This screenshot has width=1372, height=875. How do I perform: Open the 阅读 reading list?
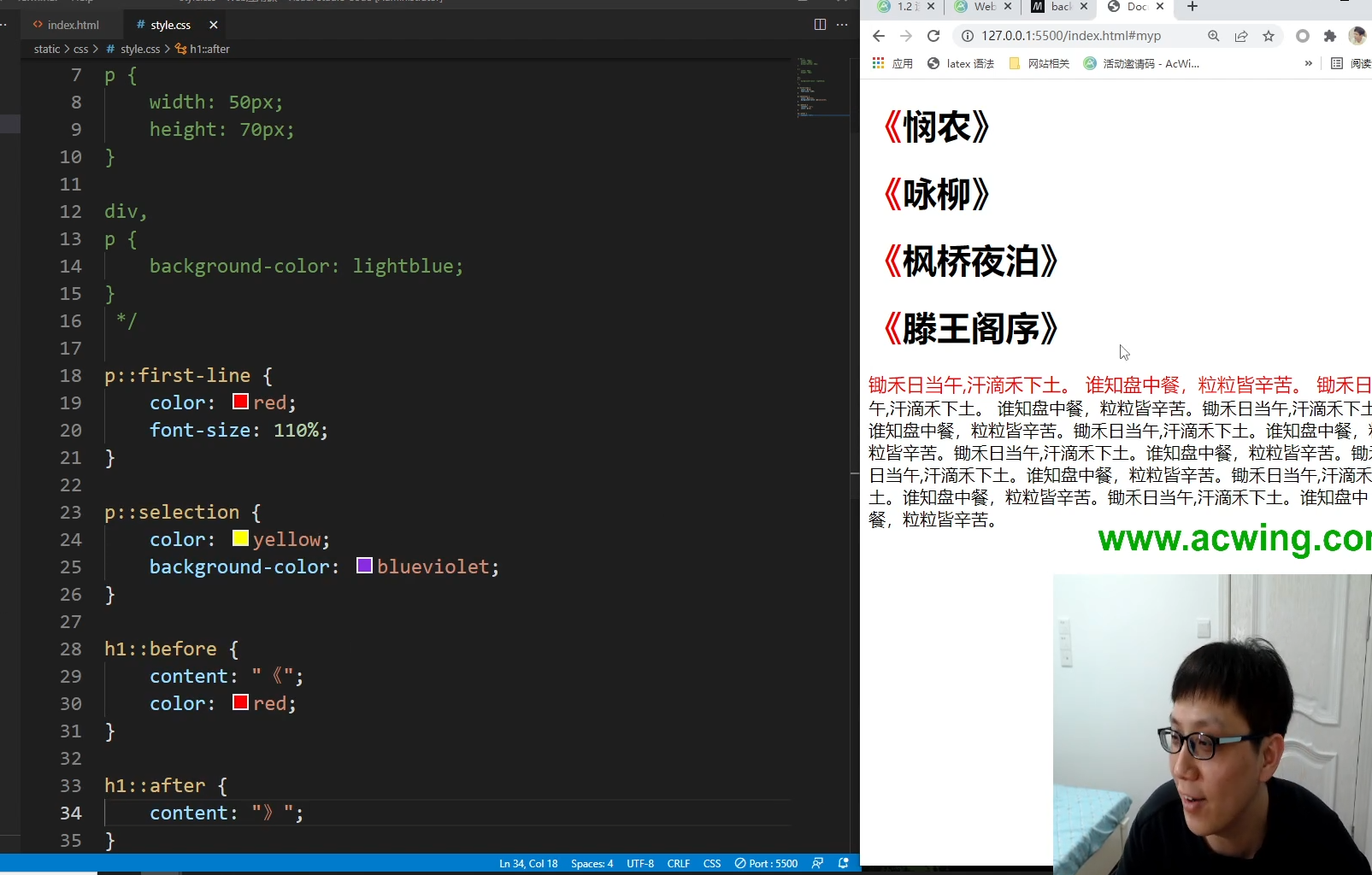1351,63
